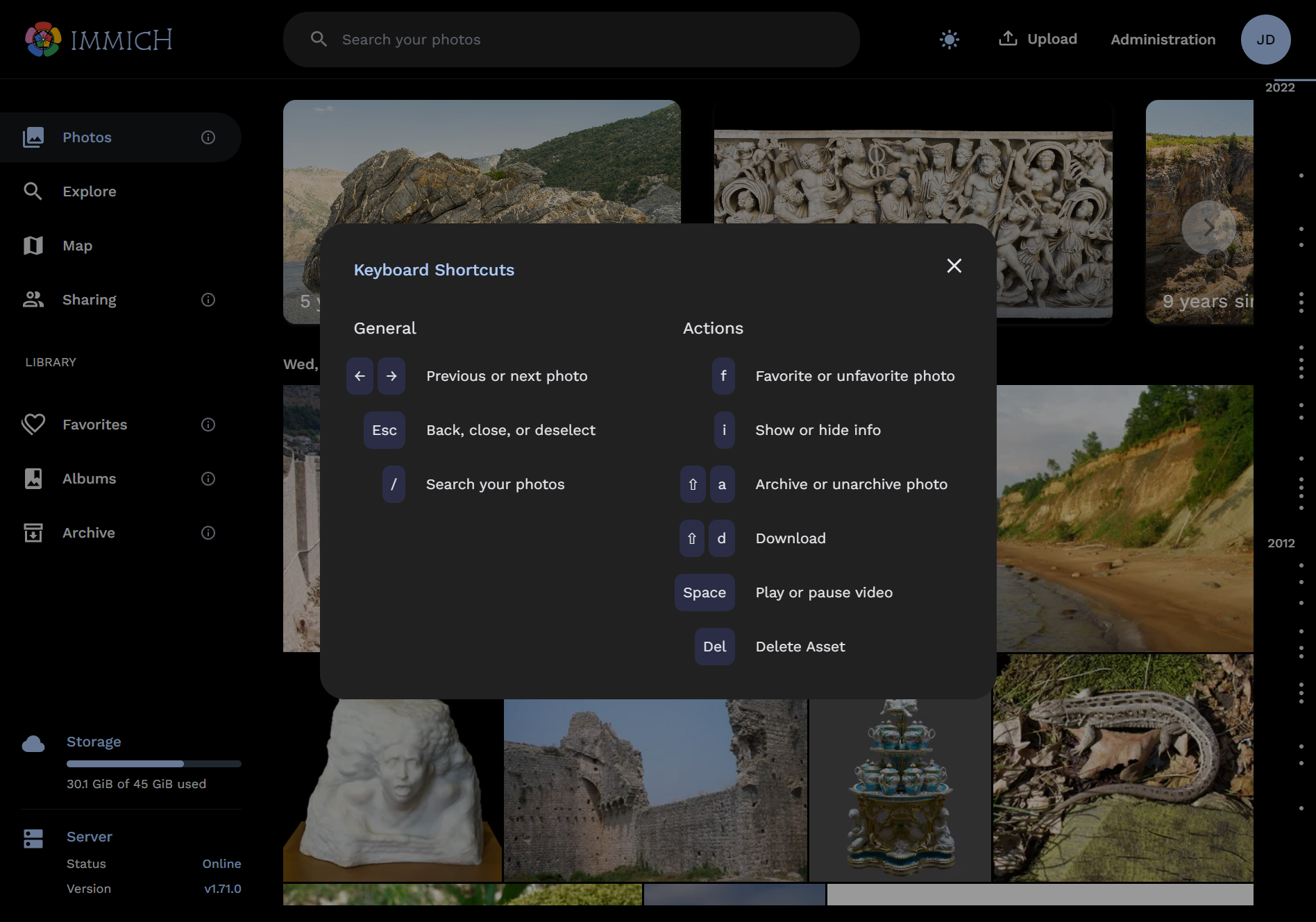Screen dimensions: 1316x922
Task: Show info icon next to Photos
Action: pyautogui.click(x=208, y=137)
